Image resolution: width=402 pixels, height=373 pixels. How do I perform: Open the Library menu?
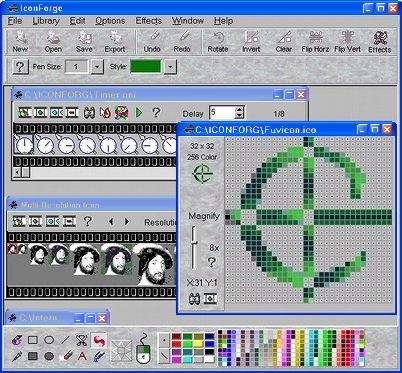[x=46, y=21]
